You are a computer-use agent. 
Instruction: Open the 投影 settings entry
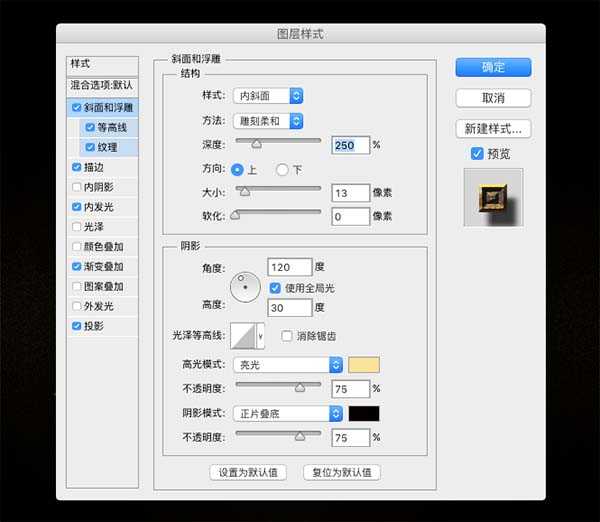(x=94, y=326)
